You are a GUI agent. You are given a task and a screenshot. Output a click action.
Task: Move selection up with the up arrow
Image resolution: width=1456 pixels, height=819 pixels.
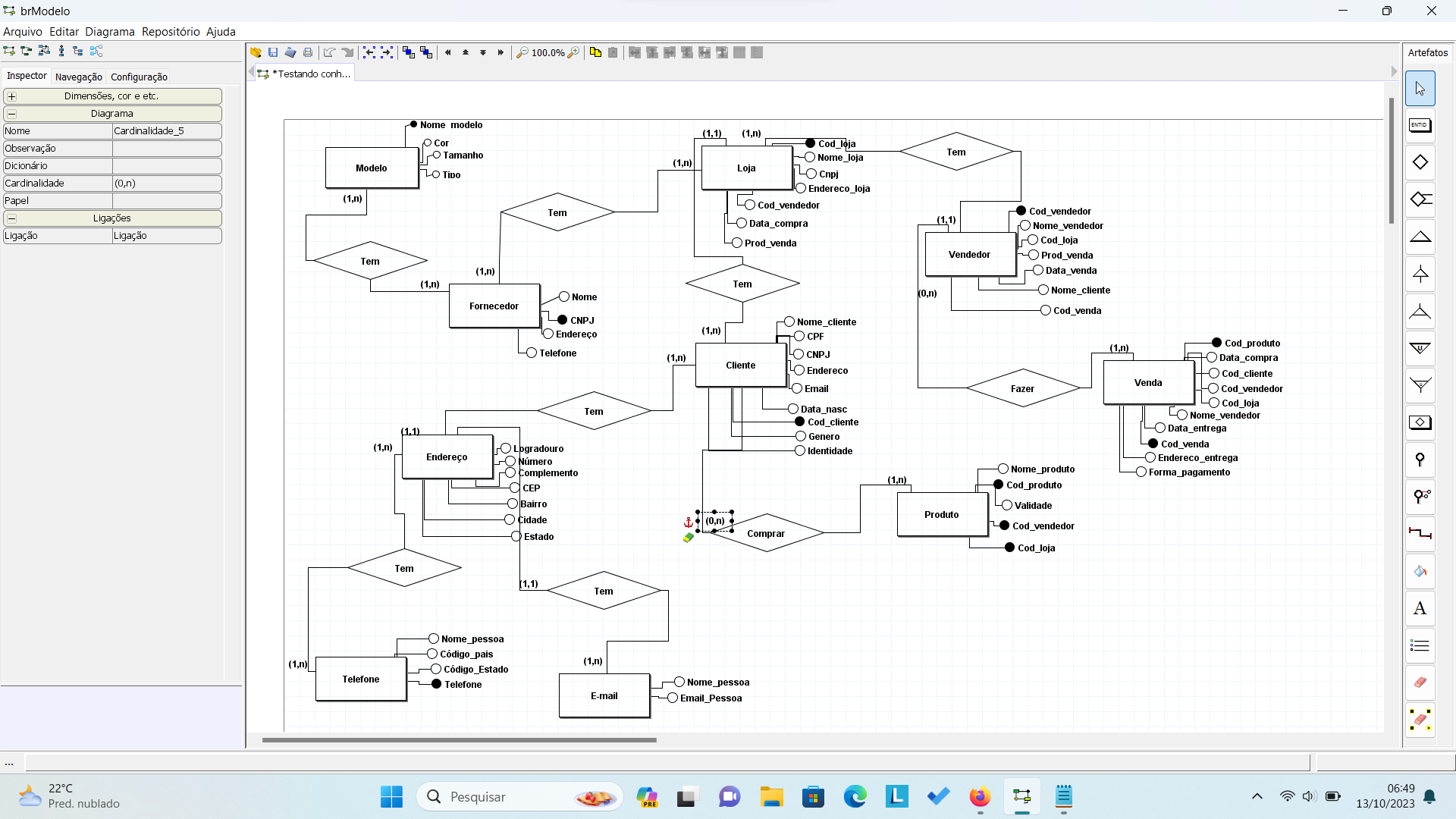466,52
